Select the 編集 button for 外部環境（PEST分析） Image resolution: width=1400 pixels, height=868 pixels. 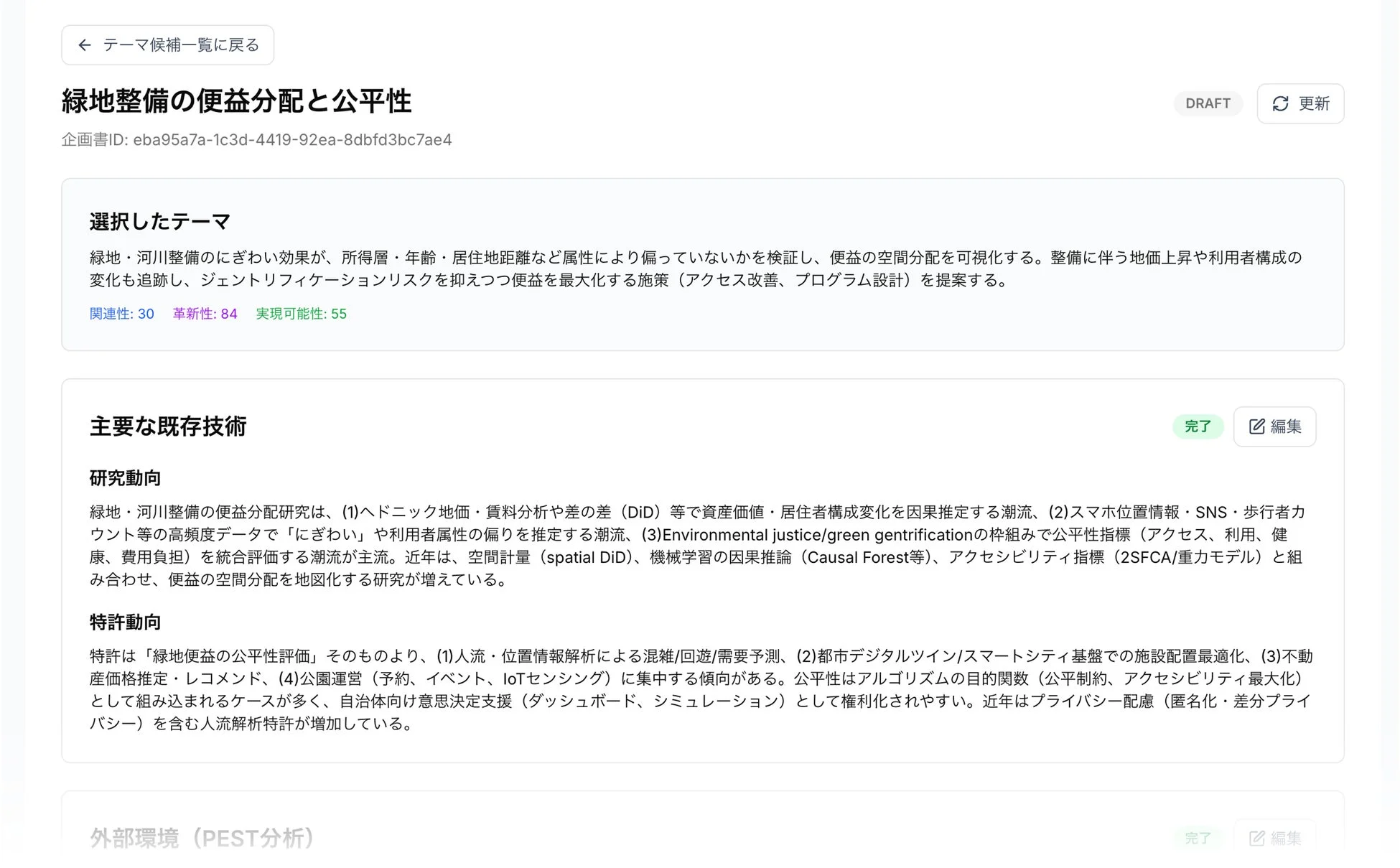coord(1275,838)
